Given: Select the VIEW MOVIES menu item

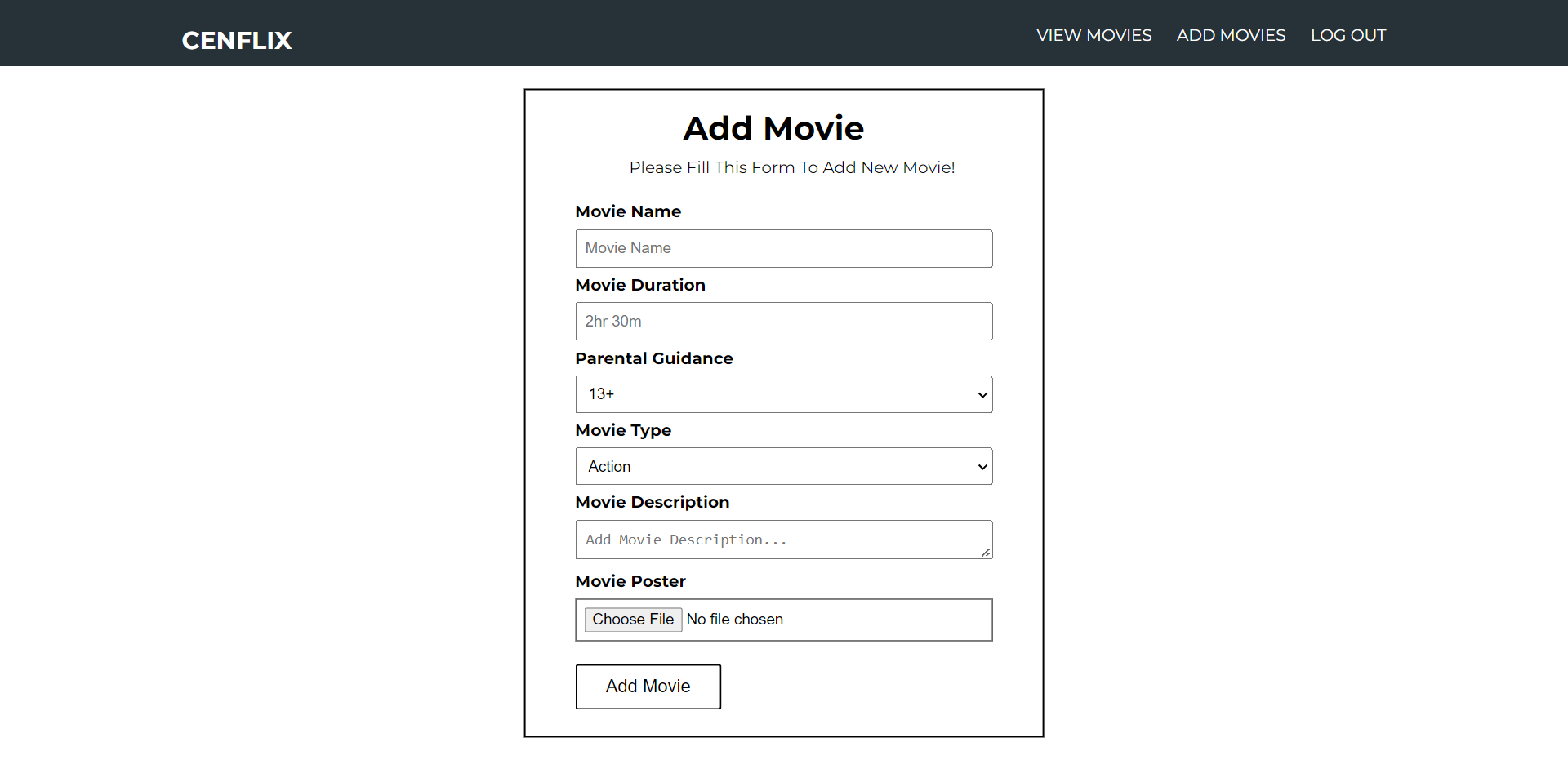Looking at the screenshot, I should (x=1094, y=35).
